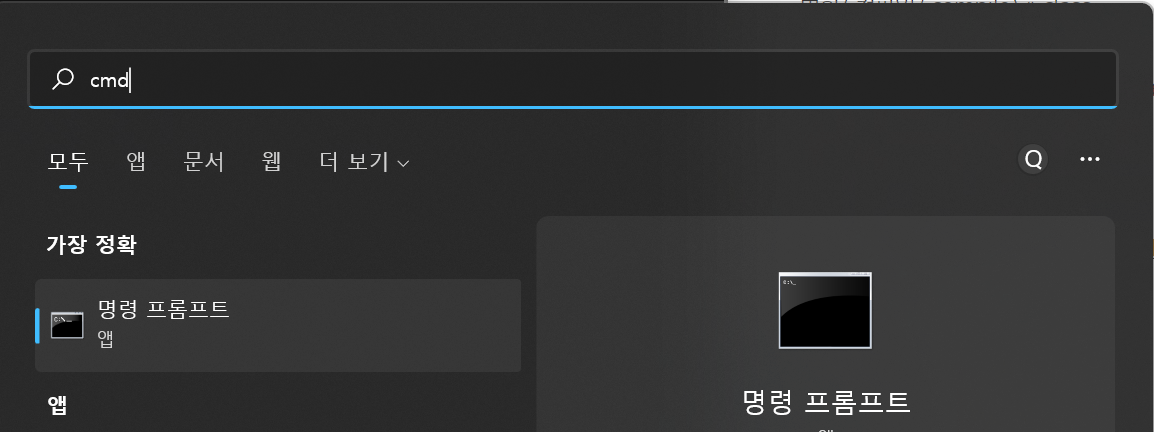
Task: Click 명령 프롬프트 title in the preview pane
Action: tap(826, 401)
